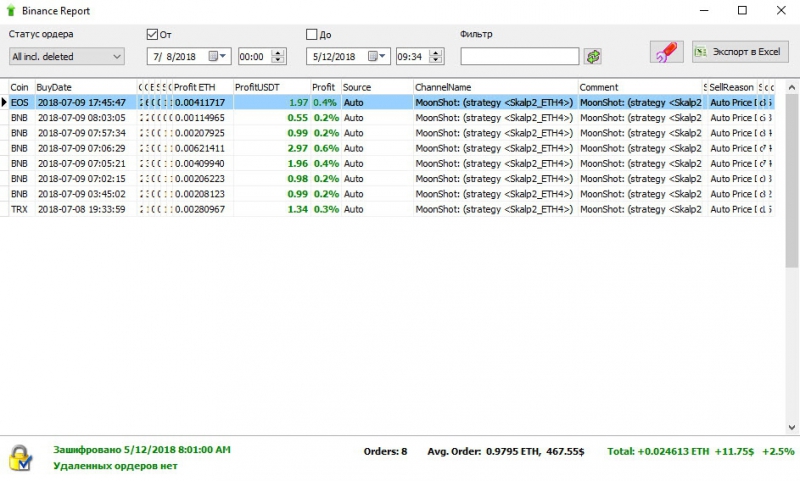
Task: Open Статус ордера dropdown All incl. deleted
Action: [x=67, y=56]
